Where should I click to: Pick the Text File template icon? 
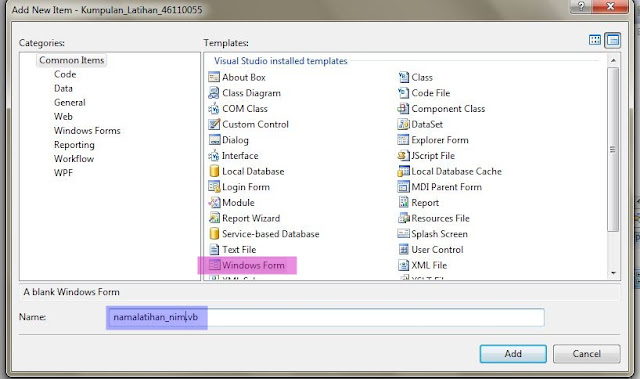[214, 249]
